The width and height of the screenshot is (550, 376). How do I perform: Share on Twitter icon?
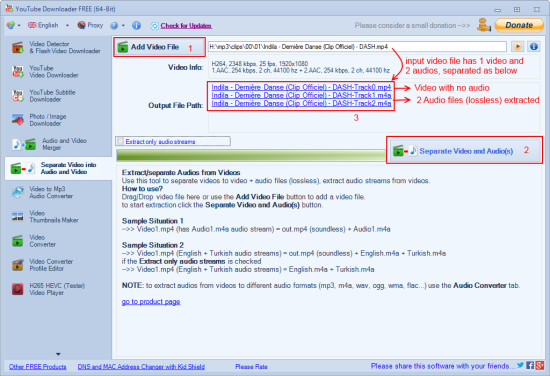521,365
